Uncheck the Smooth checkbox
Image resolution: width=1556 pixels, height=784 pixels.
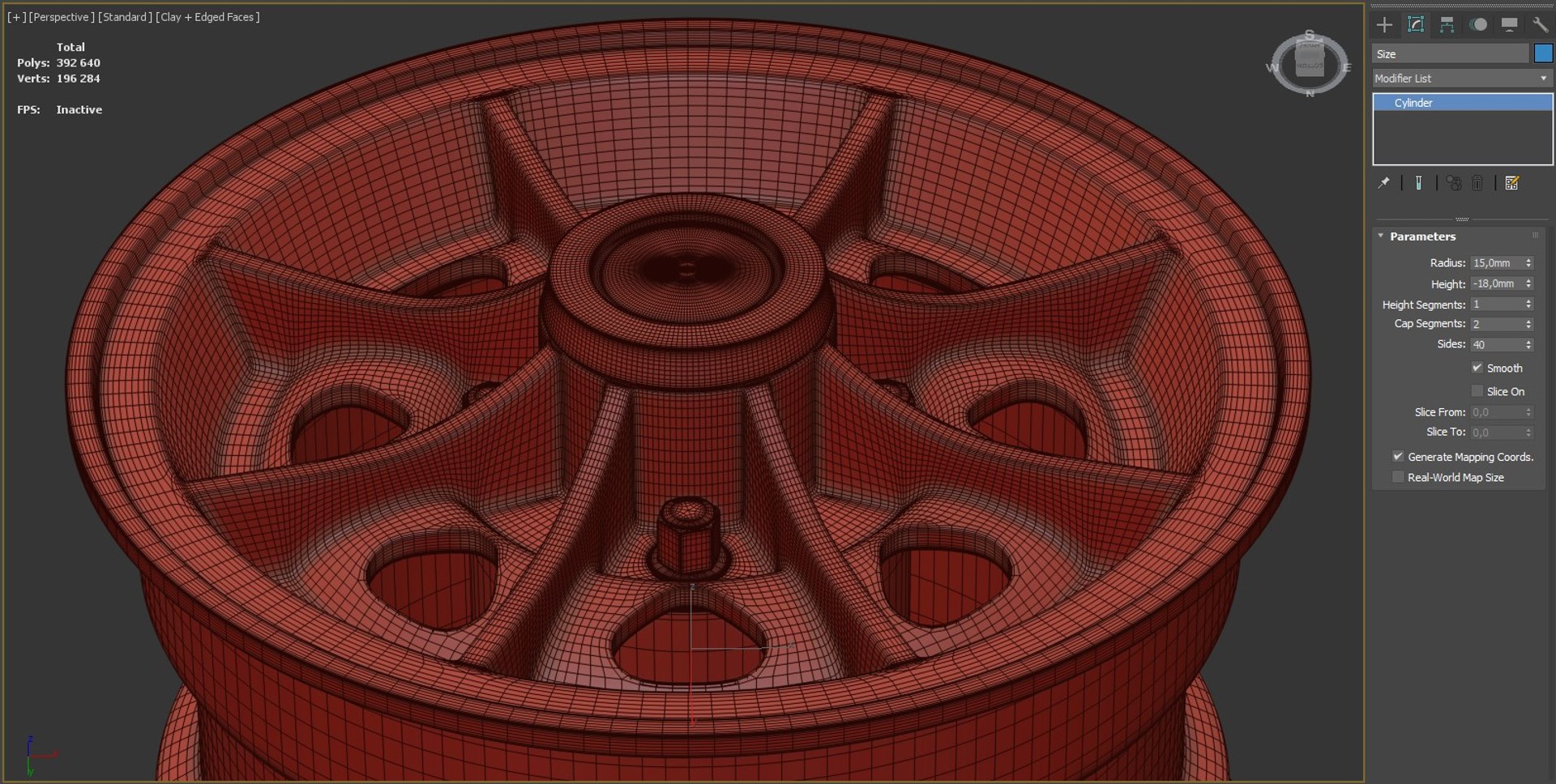1477,368
